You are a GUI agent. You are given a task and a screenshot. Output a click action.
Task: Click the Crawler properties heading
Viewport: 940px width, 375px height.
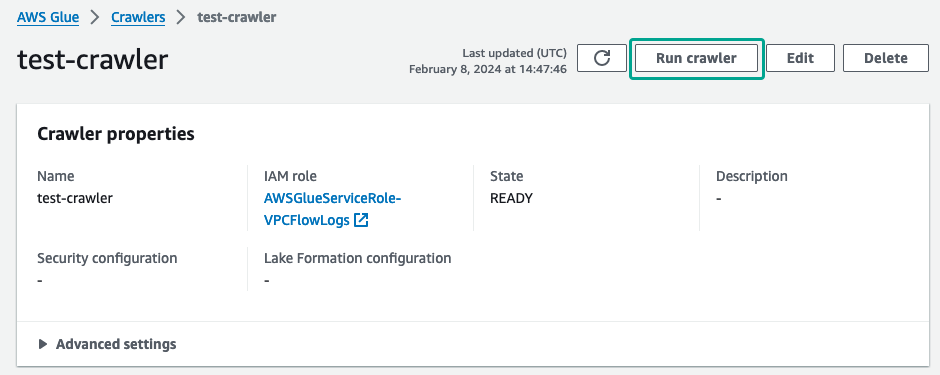tap(116, 134)
